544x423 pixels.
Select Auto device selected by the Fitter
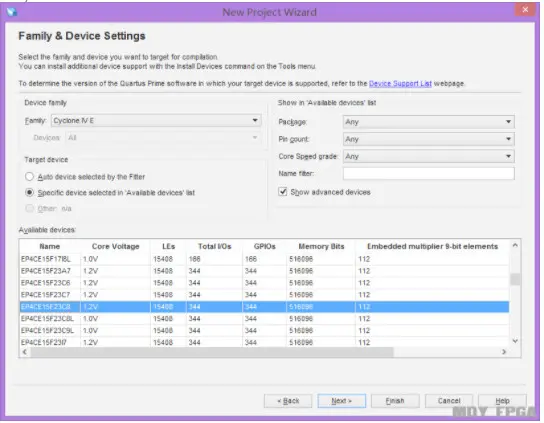coord(29,177)
